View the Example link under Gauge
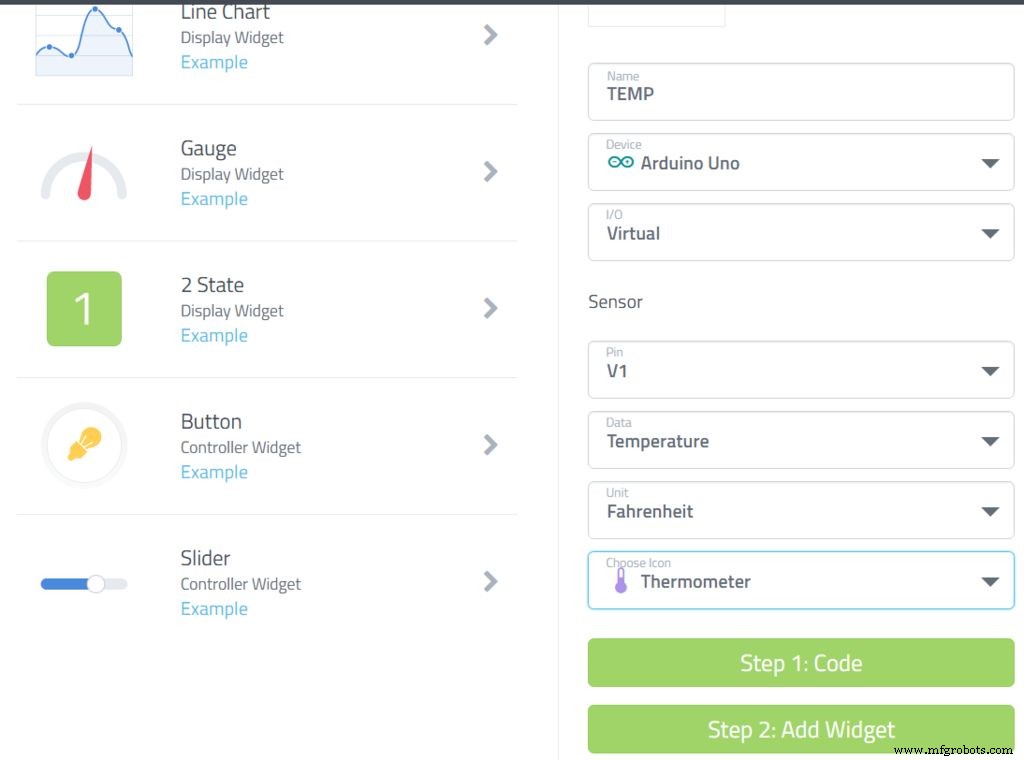This screenshot has height=760, width=1024. tap(214, 199)
